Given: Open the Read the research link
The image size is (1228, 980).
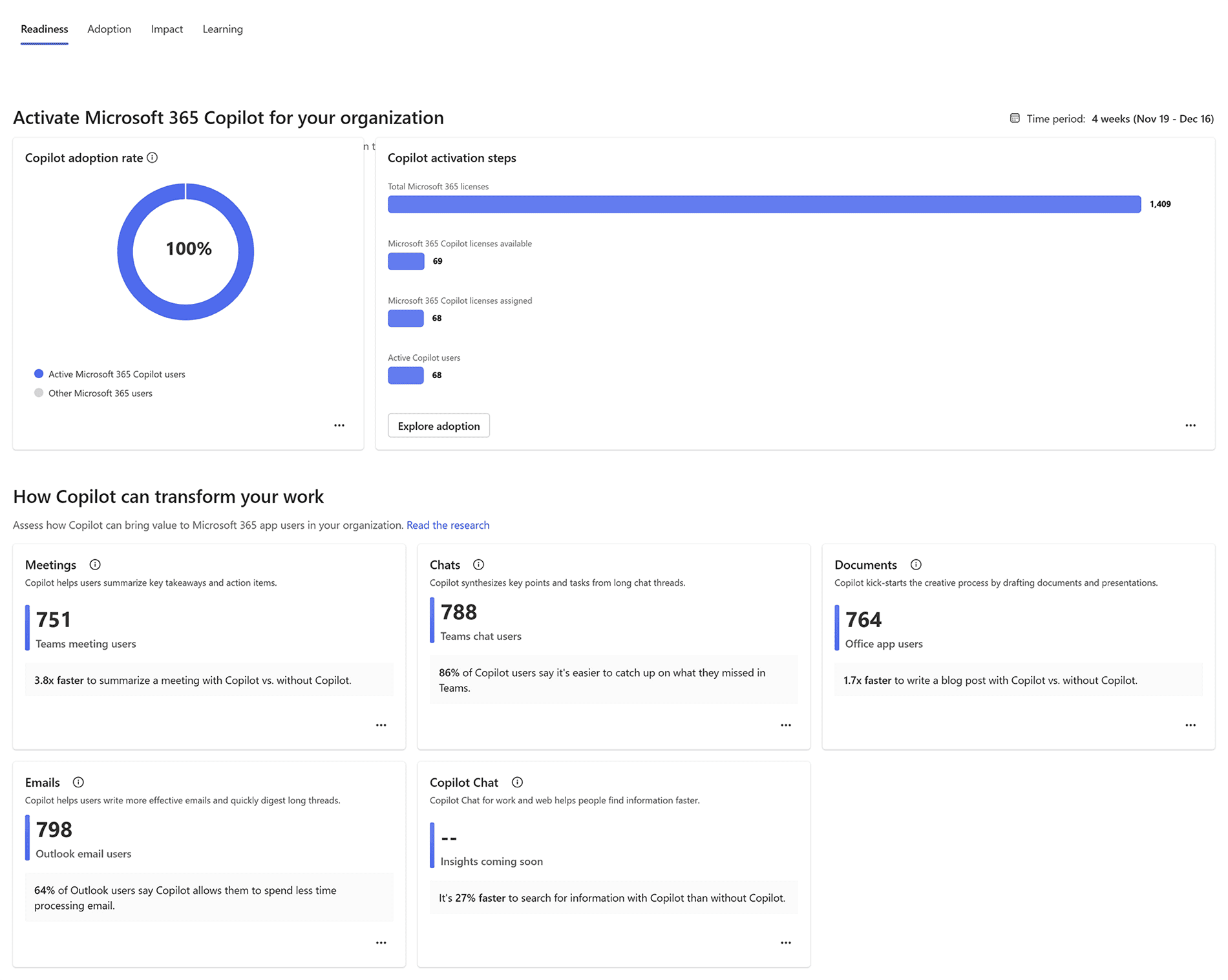Looking at the screenshot, I should 448,525.
